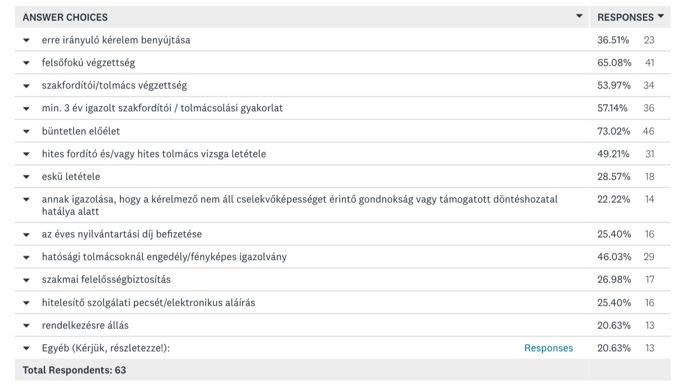The width and height of the screenshot is (692, 384).
Task: Open dropdown arrow beside 'szakfordítói/tolmács végzettség'
Action: tap(26, 86)
